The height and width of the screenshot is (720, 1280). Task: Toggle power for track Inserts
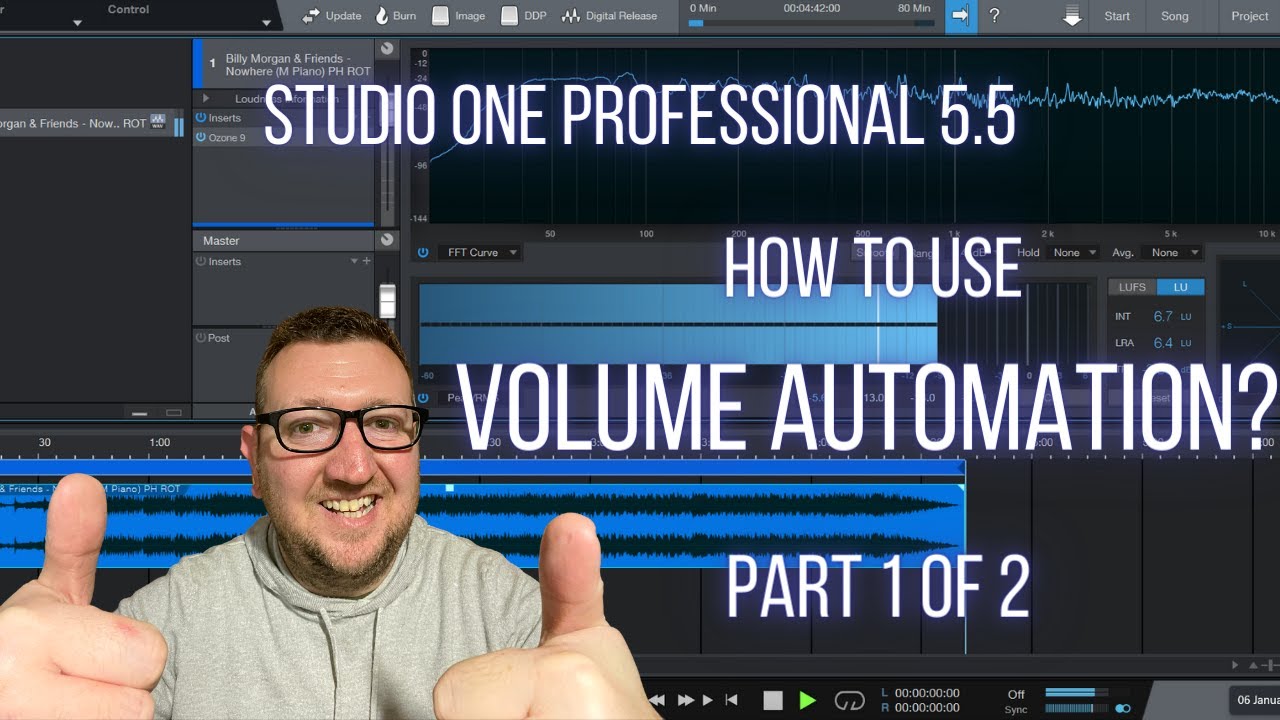(201, 118)
